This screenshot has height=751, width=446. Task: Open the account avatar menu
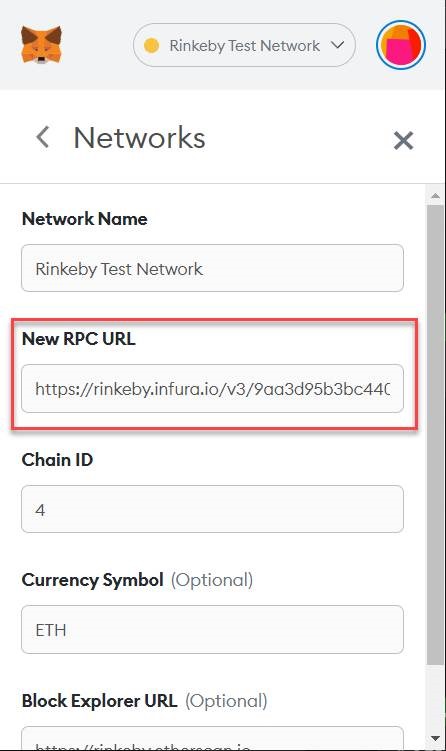tap(401, 45)
